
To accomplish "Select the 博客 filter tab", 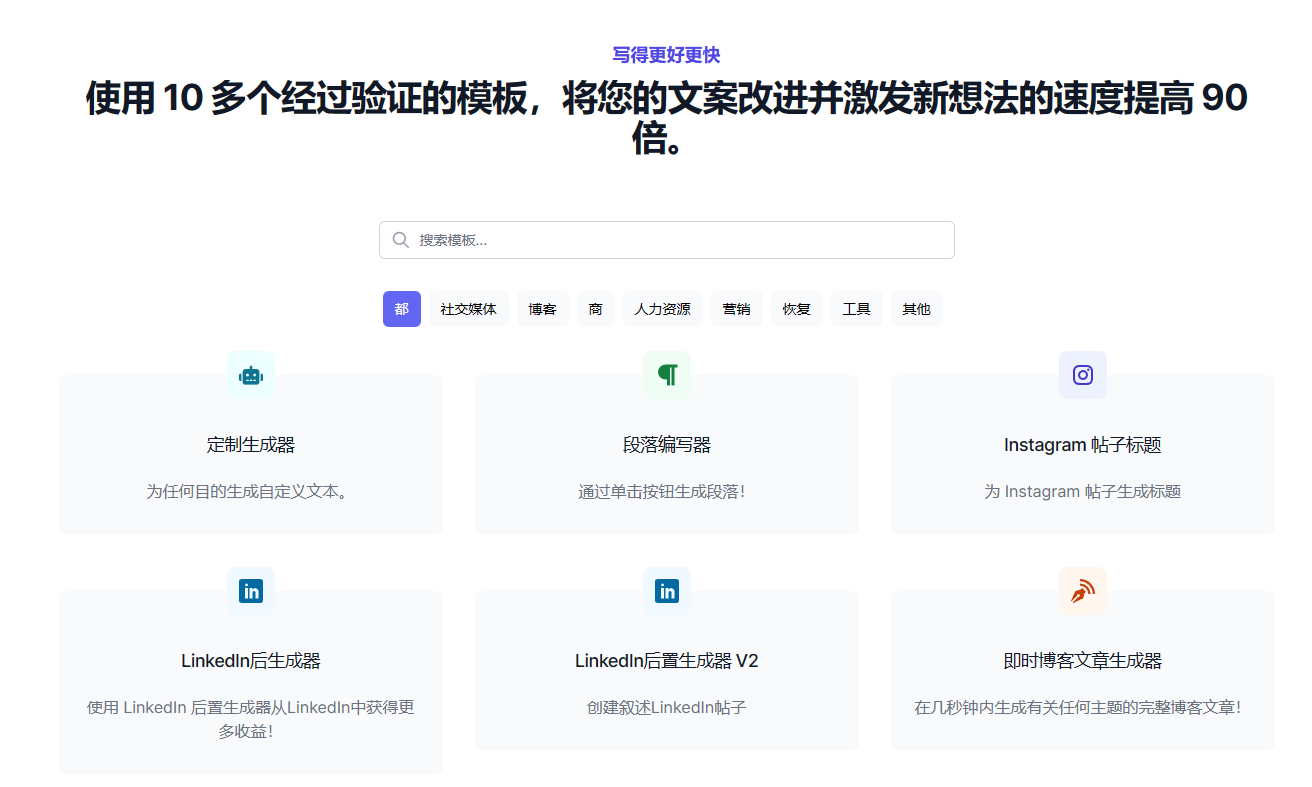I will [543, 309].
